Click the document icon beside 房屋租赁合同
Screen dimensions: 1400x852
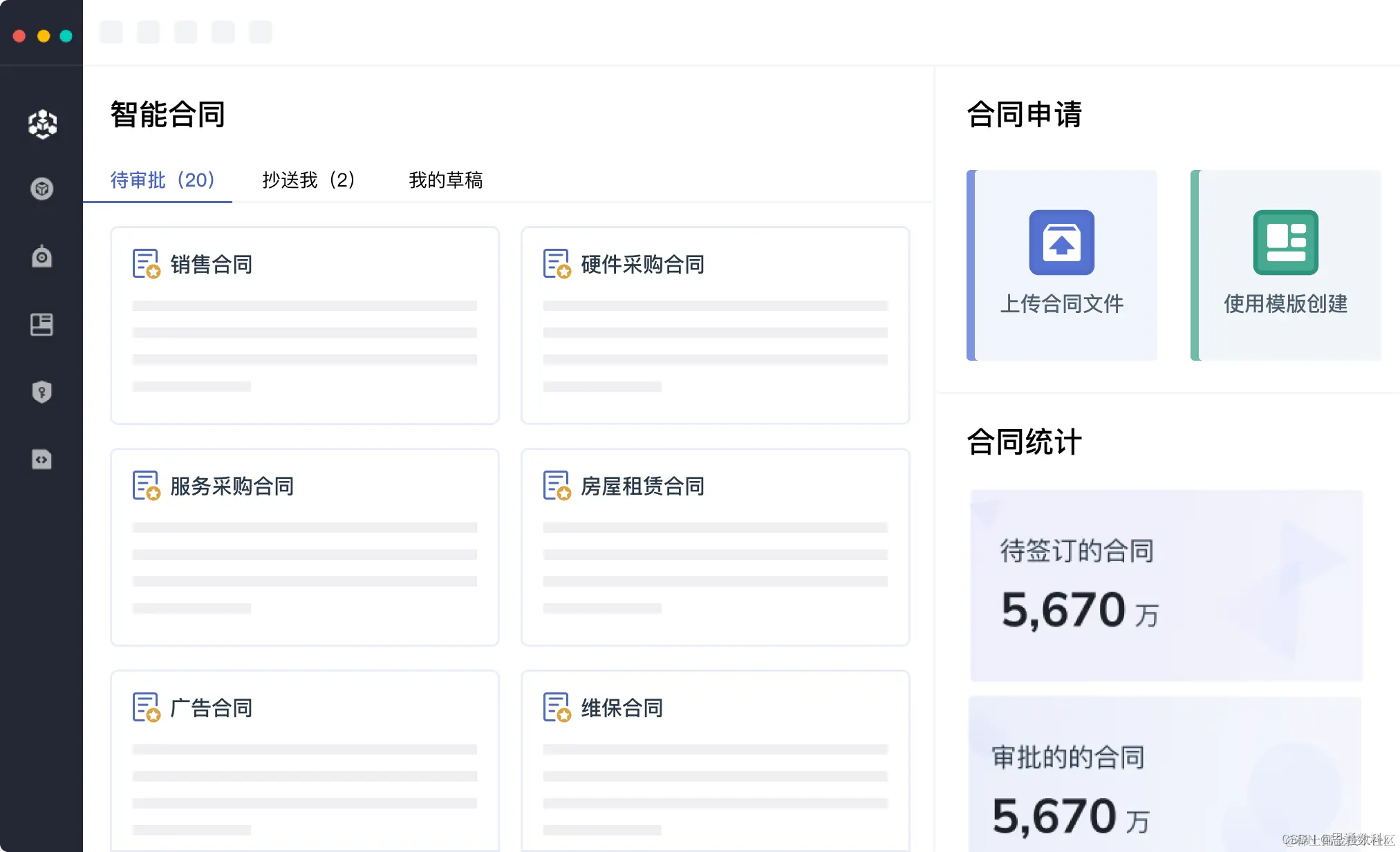coord(557,486)
